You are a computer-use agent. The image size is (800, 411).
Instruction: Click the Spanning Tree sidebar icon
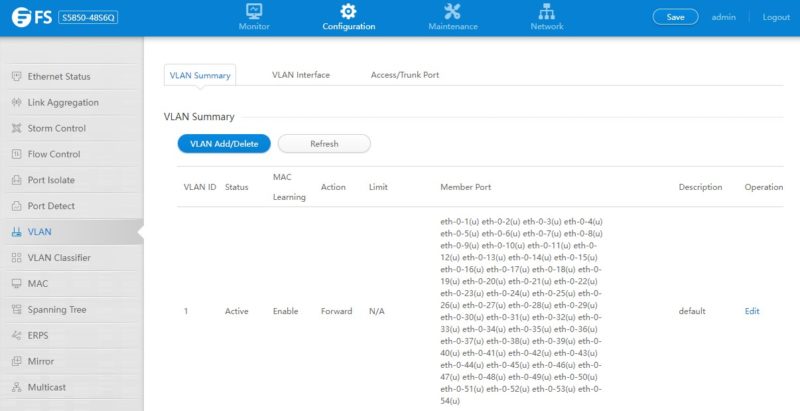(16, 310)
